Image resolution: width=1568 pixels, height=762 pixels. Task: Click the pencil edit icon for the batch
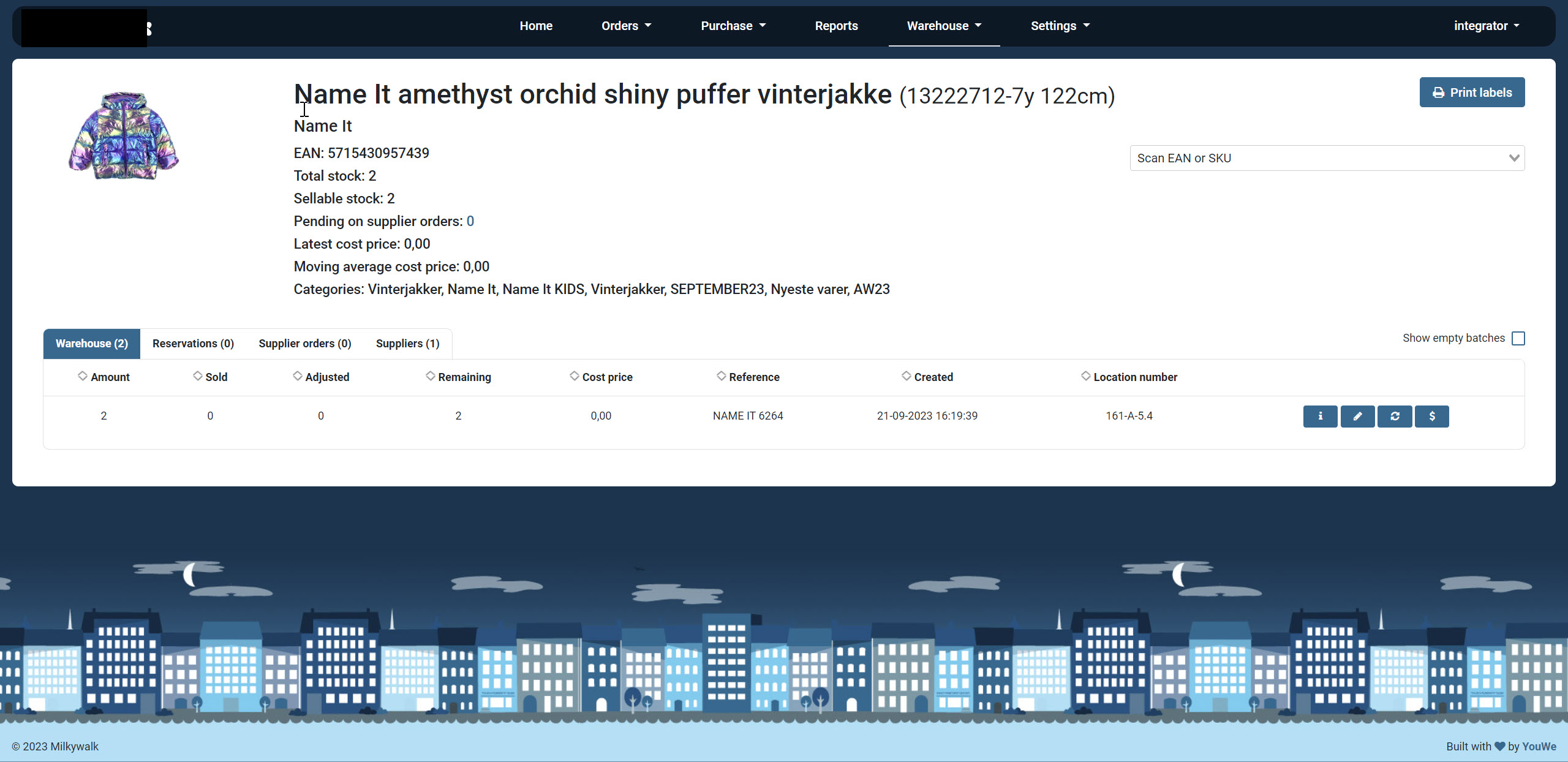click(1357, 416)
